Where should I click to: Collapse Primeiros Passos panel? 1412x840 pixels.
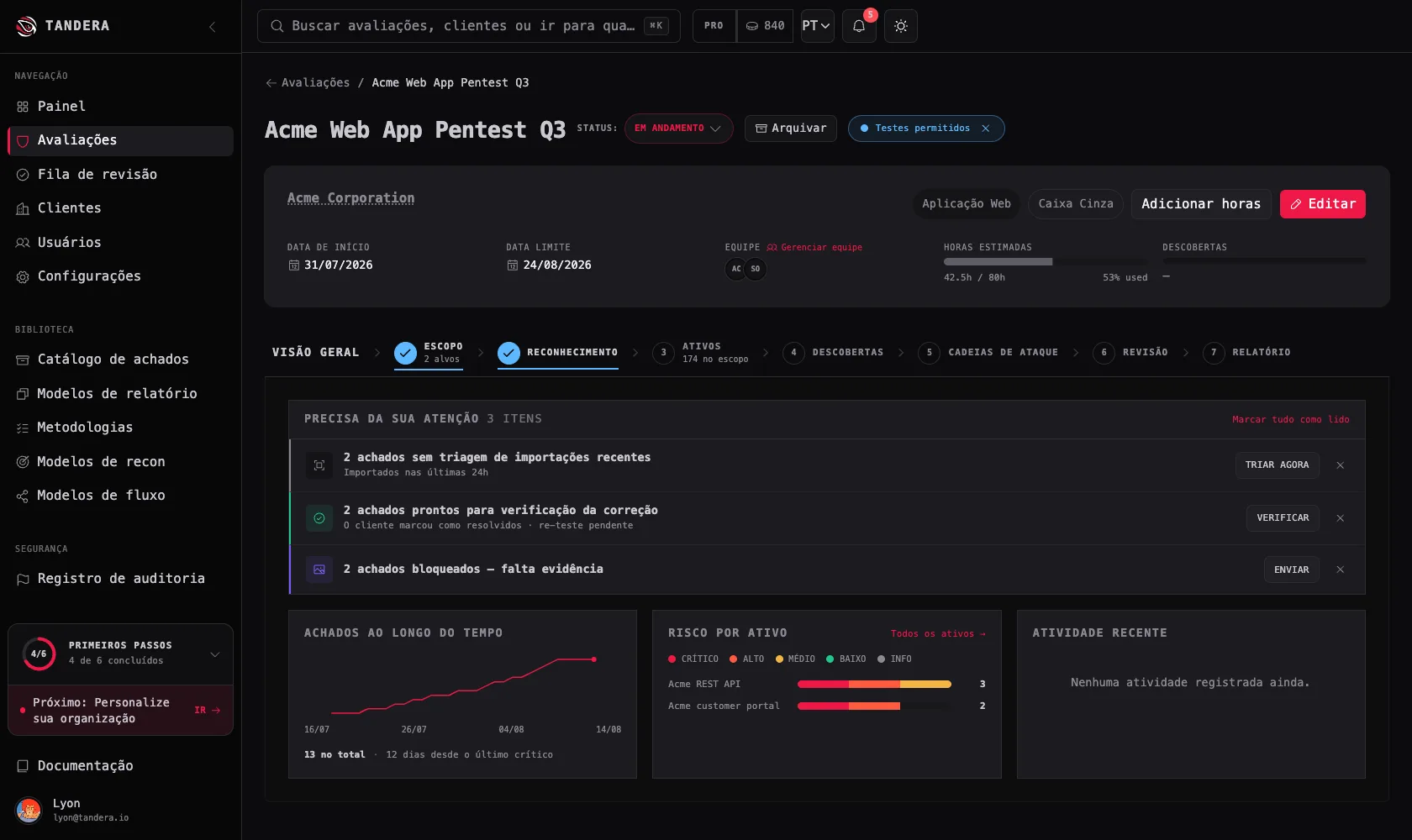[215, 654]
